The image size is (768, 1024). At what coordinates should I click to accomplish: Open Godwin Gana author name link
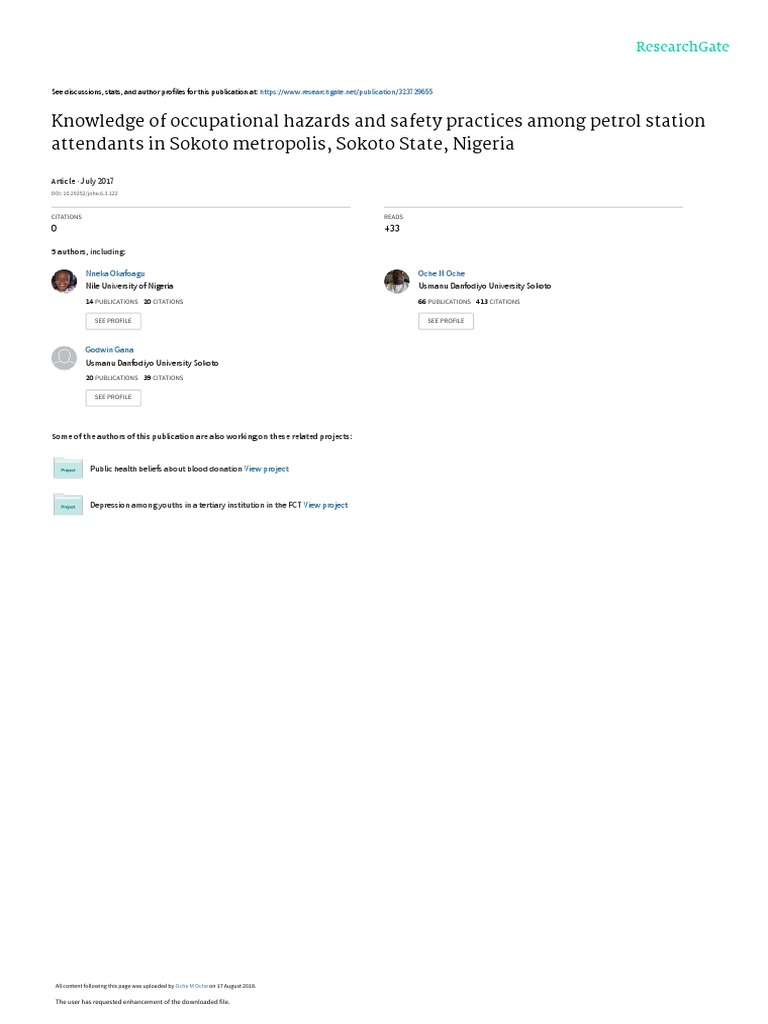pyautogui.click(x=109, y=350)
